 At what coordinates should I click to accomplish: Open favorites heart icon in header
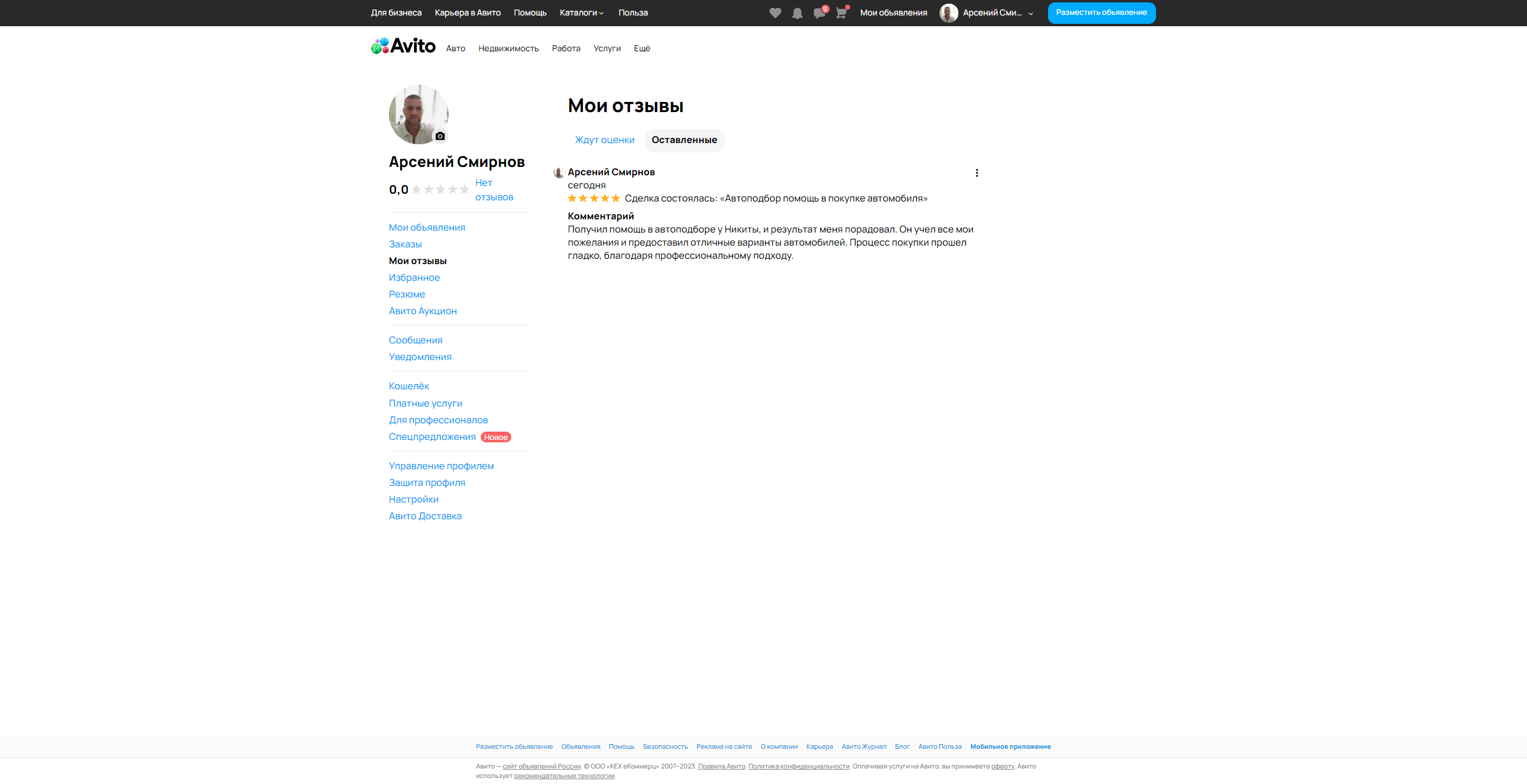[x=775, y=13]
